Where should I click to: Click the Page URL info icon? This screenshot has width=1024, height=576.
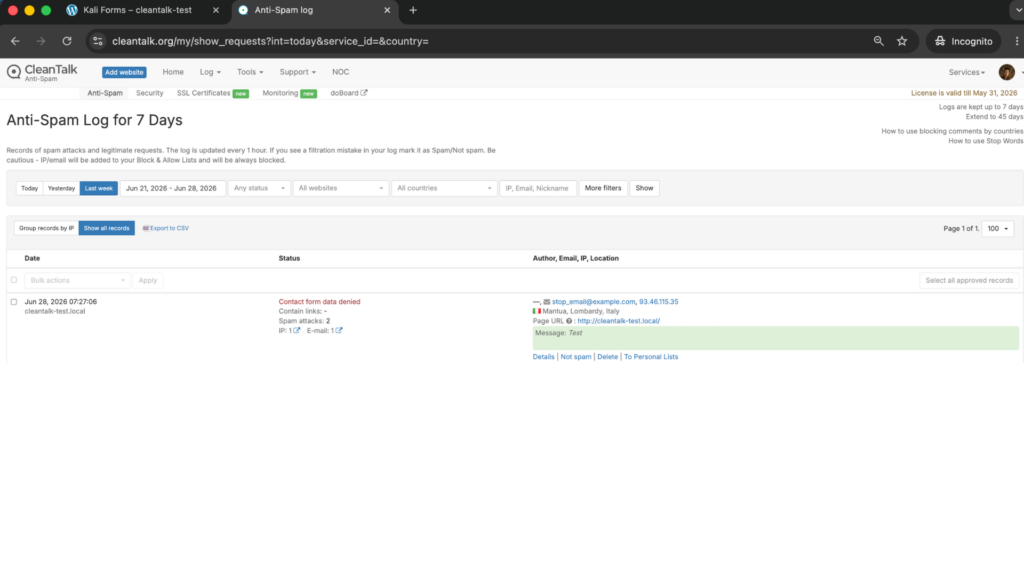click(569, 321)
